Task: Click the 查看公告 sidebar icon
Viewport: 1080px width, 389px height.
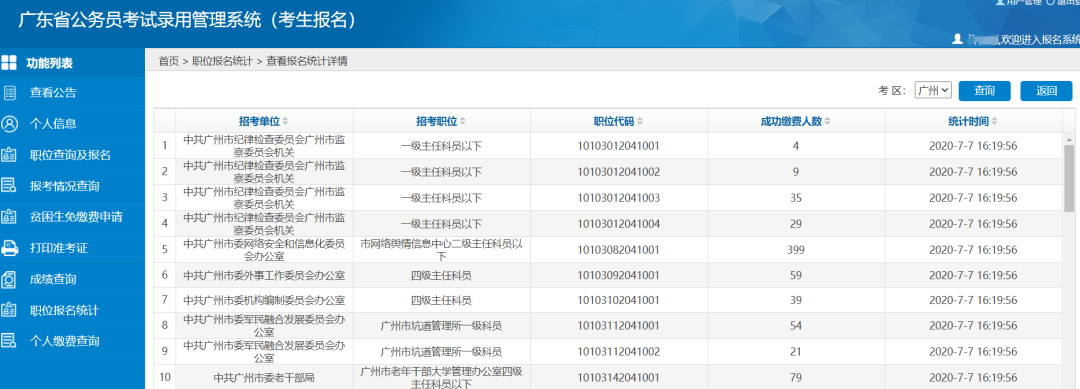Action: [x=10, y=93]
